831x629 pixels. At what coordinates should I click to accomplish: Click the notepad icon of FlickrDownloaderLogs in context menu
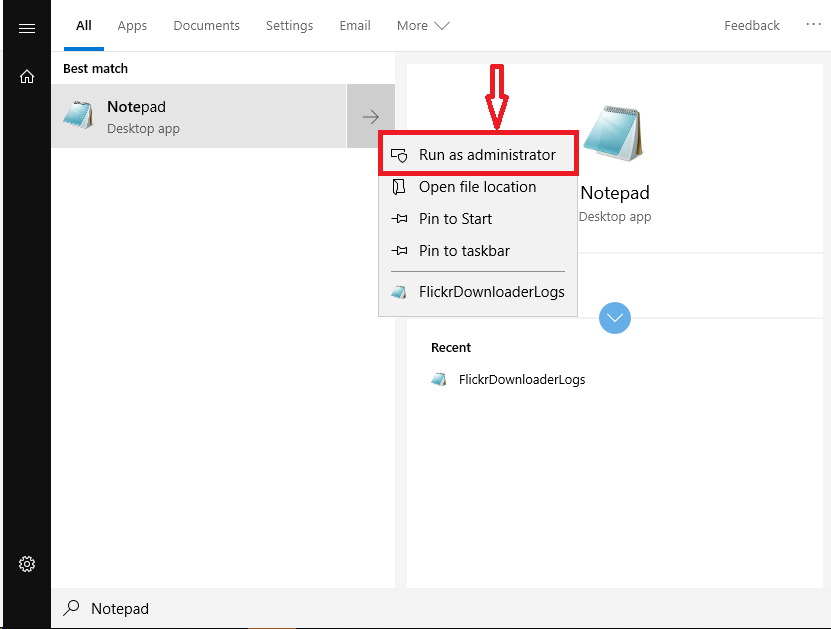click(399, 292)
